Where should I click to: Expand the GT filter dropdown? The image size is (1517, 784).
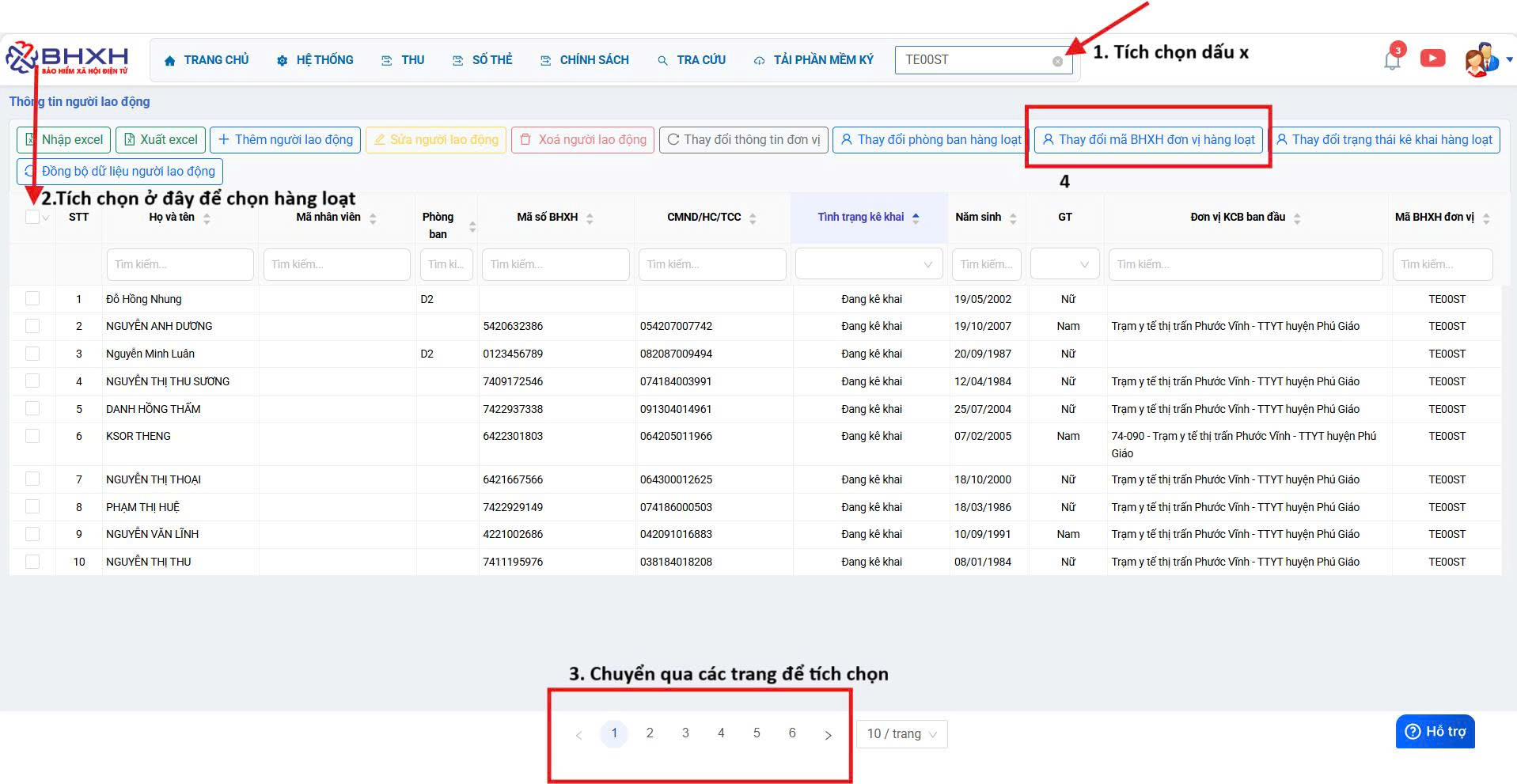pyautogui.click(x=1064, y=264)
